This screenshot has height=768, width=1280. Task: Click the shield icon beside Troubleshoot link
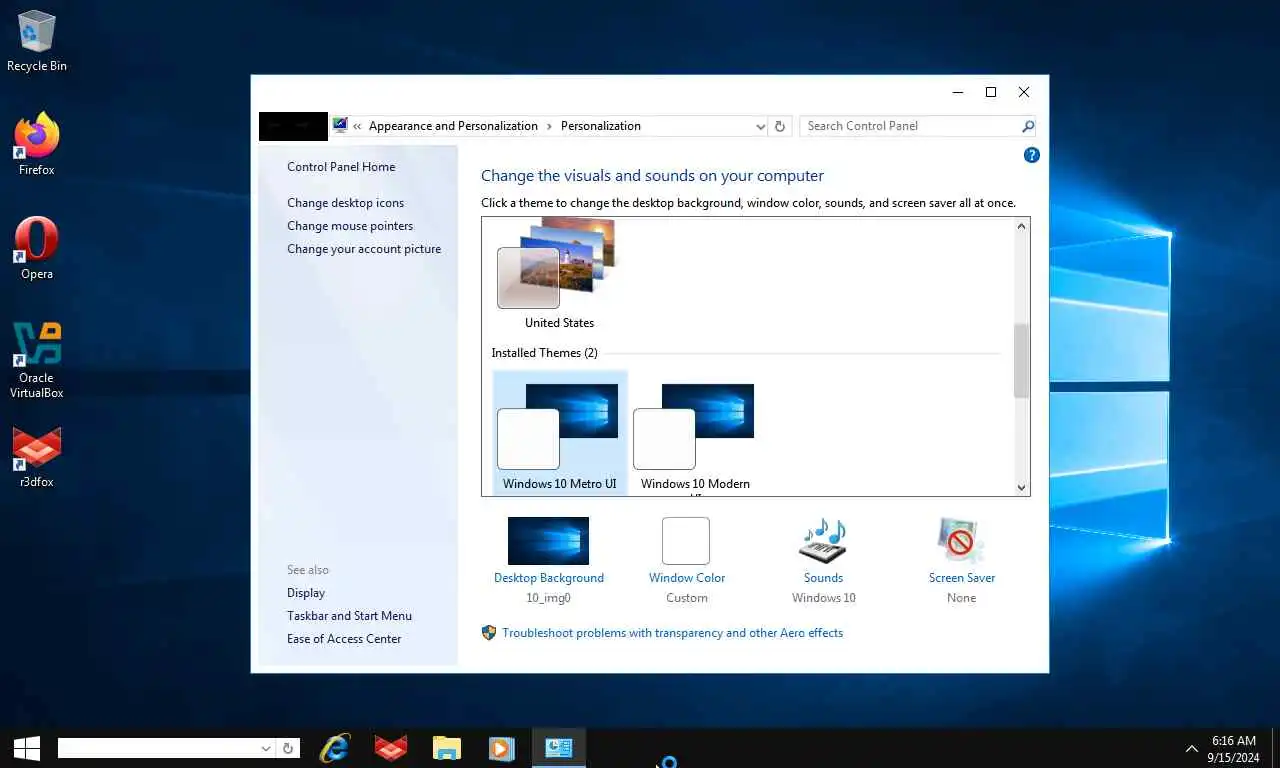[x=489, y=633]
